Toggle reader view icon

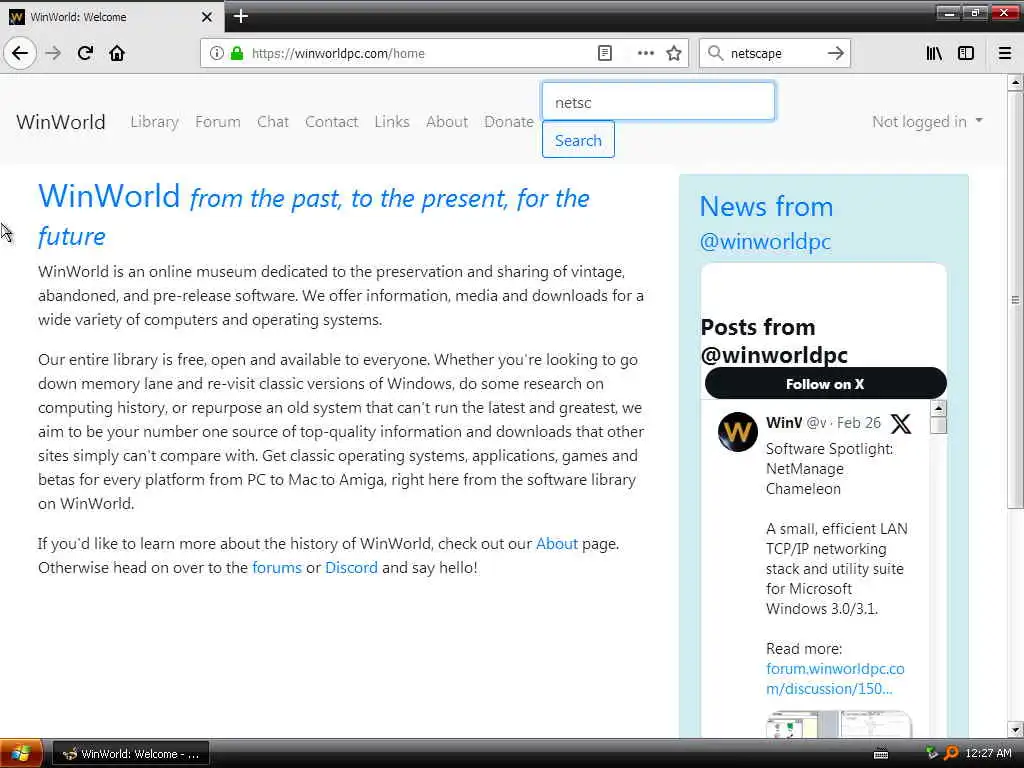click(605, 53)
